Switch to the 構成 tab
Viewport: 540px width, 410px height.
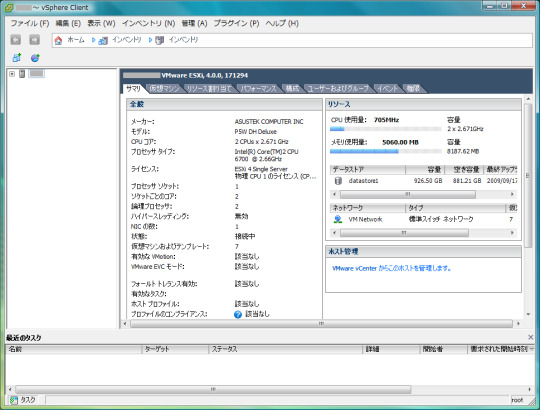coord(292,89)
